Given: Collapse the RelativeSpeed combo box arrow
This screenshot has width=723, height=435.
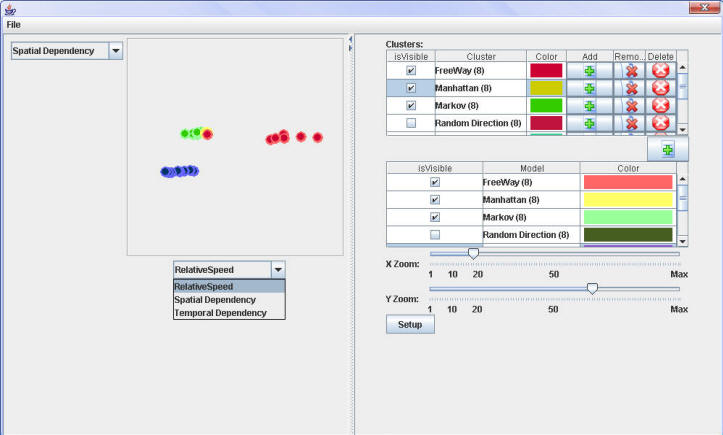Looking at the screenshot, I should (277, 269).
